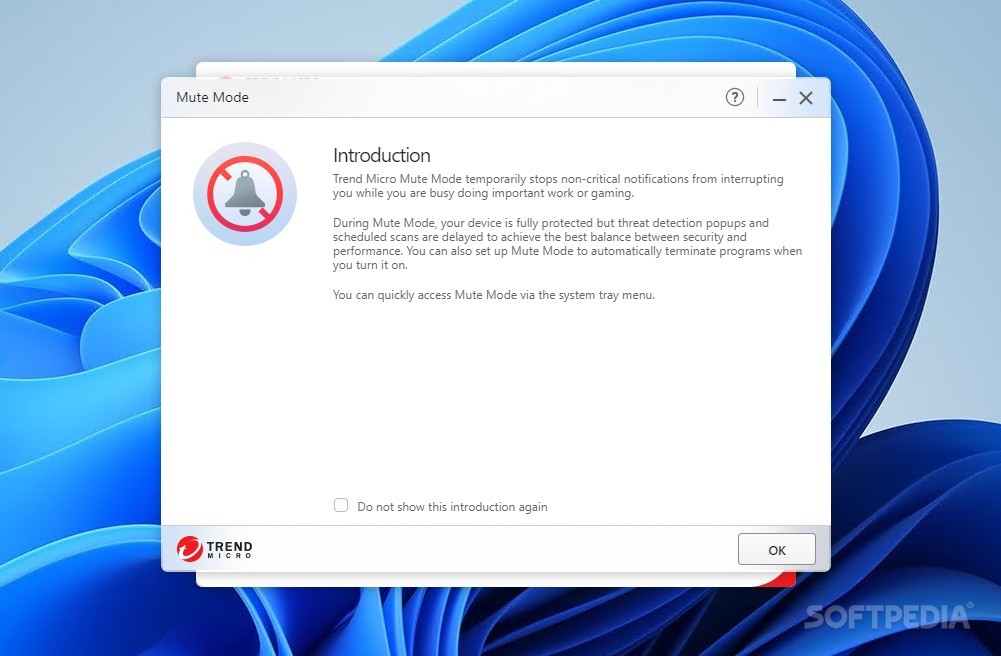Click text 'You can quickly access Mute Mode'
The image size is (1001, 656).
click(424, 295)
